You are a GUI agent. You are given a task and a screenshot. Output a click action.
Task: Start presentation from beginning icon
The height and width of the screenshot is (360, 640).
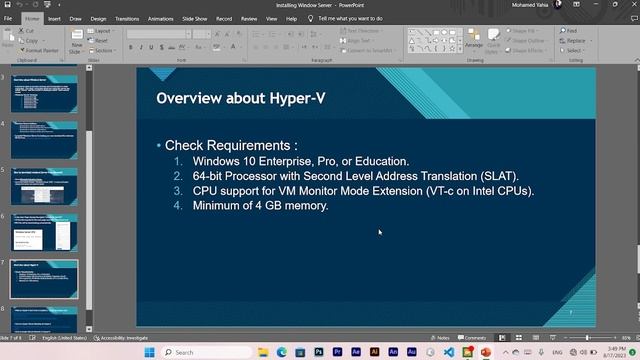coord(47,5)
